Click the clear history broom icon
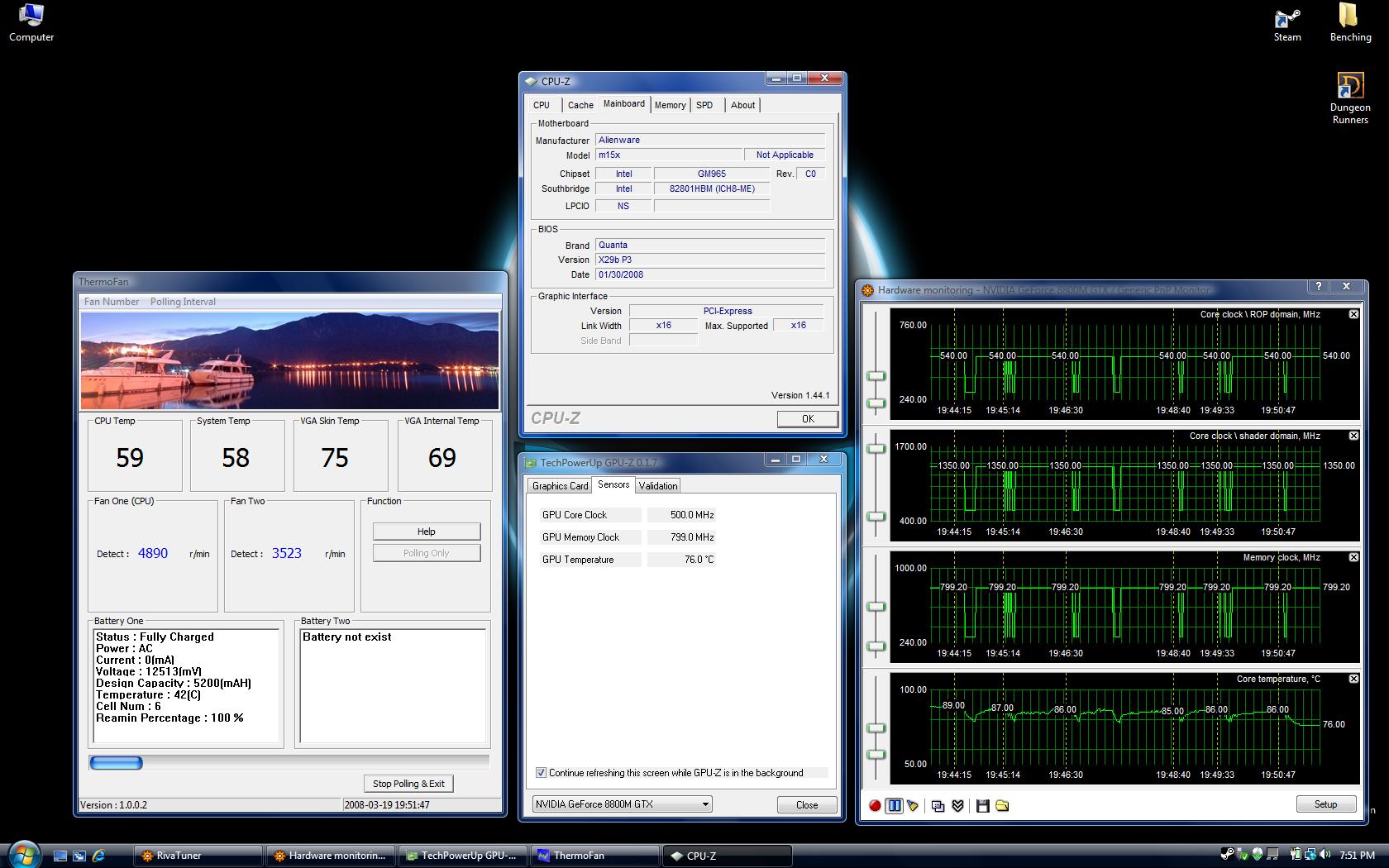This screenshot has width=1389, height=868. pyautogui.click(x=913, y=805)
